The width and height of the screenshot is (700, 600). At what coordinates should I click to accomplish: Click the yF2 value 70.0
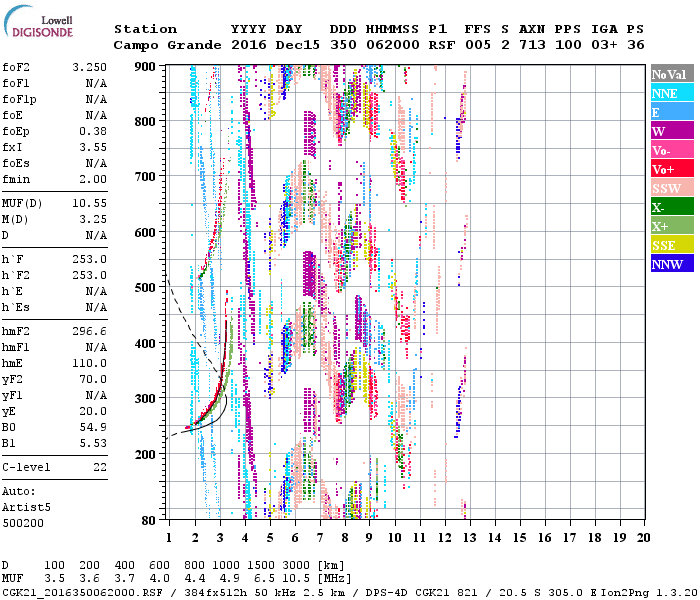click(93, 380)
